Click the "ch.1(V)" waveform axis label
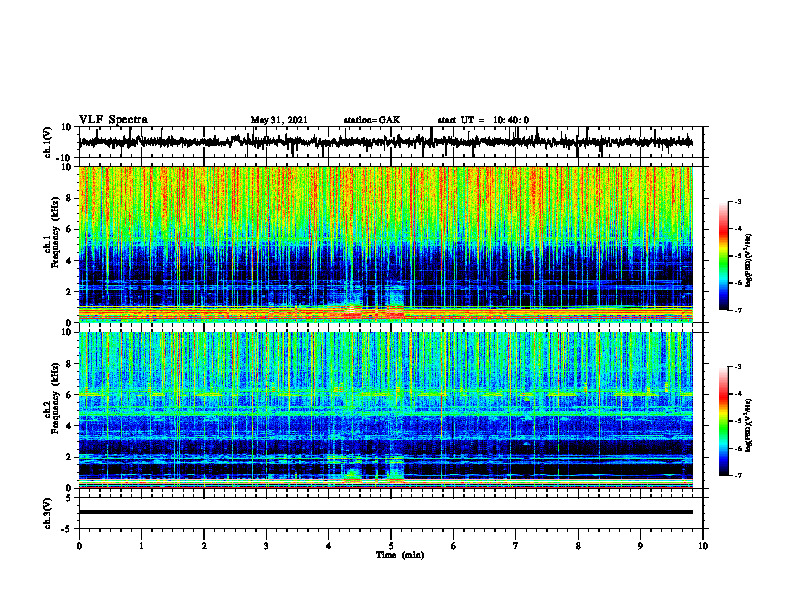The height and width of the screenshot is (612, 792). pos(47,142)
